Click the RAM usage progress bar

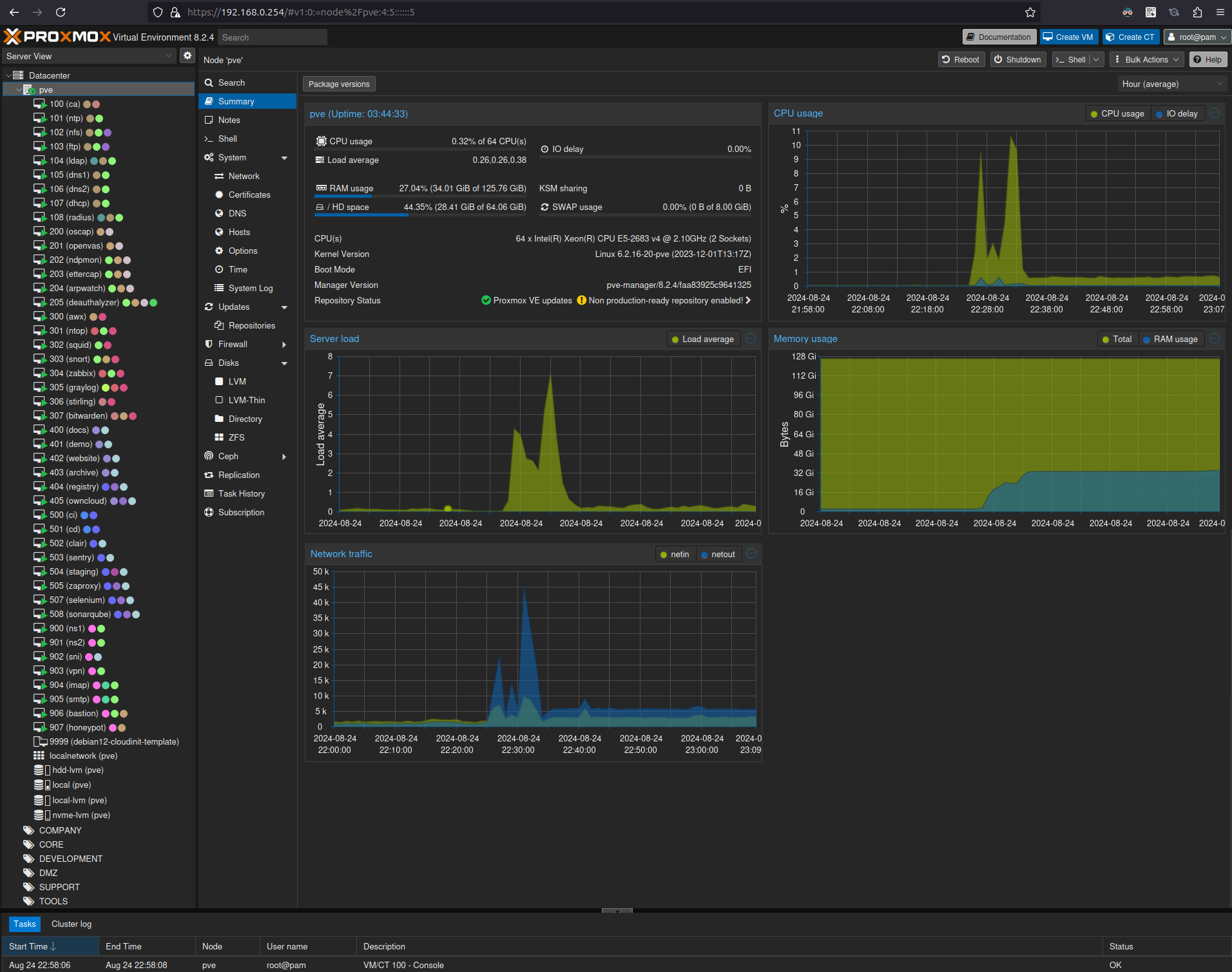click(x=420, y=196)
